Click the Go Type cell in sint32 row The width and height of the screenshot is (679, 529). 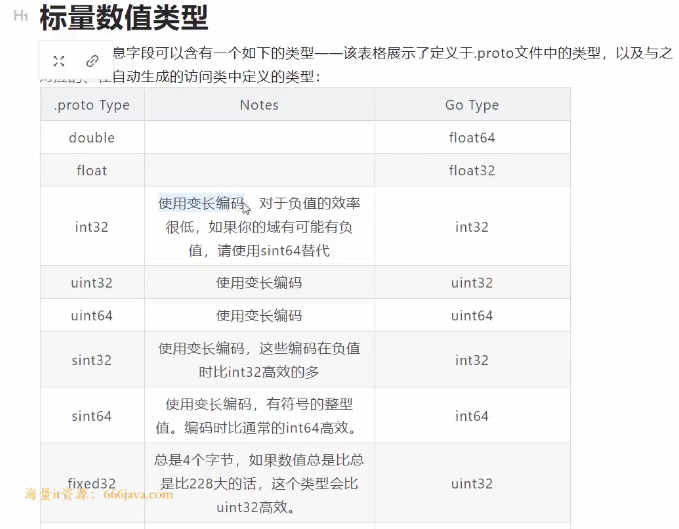[x=472, y=360]
